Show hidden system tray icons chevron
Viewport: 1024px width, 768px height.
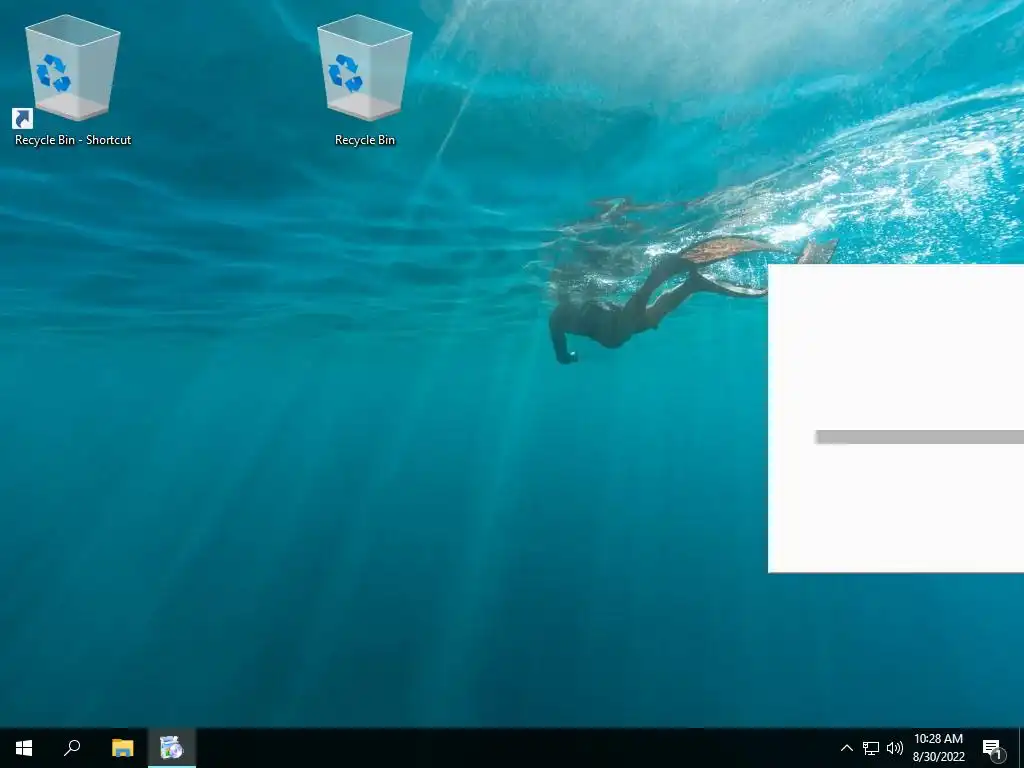[846, 748]
